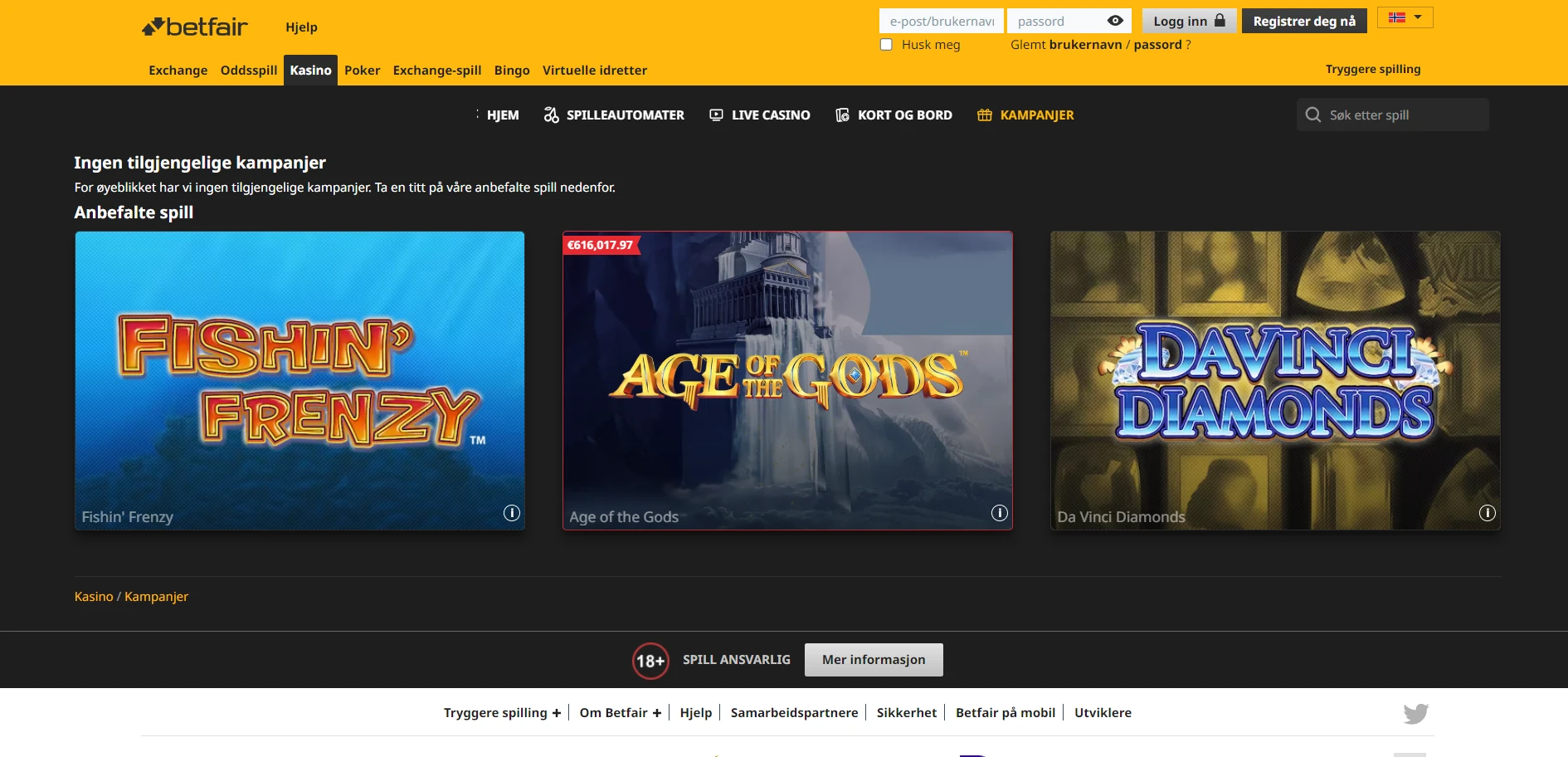Click the Spilleautomater slot icon
Image resolution: width=1568 pixels, height=757 pixels.
coord(551,115)
